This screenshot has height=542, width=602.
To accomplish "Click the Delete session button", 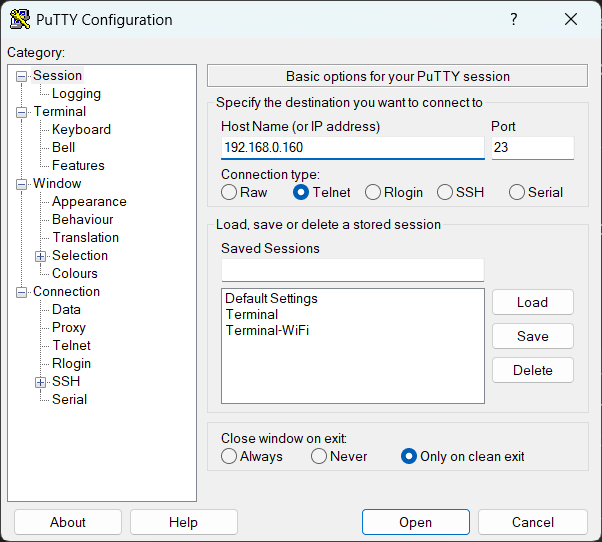I will point(533,370).
